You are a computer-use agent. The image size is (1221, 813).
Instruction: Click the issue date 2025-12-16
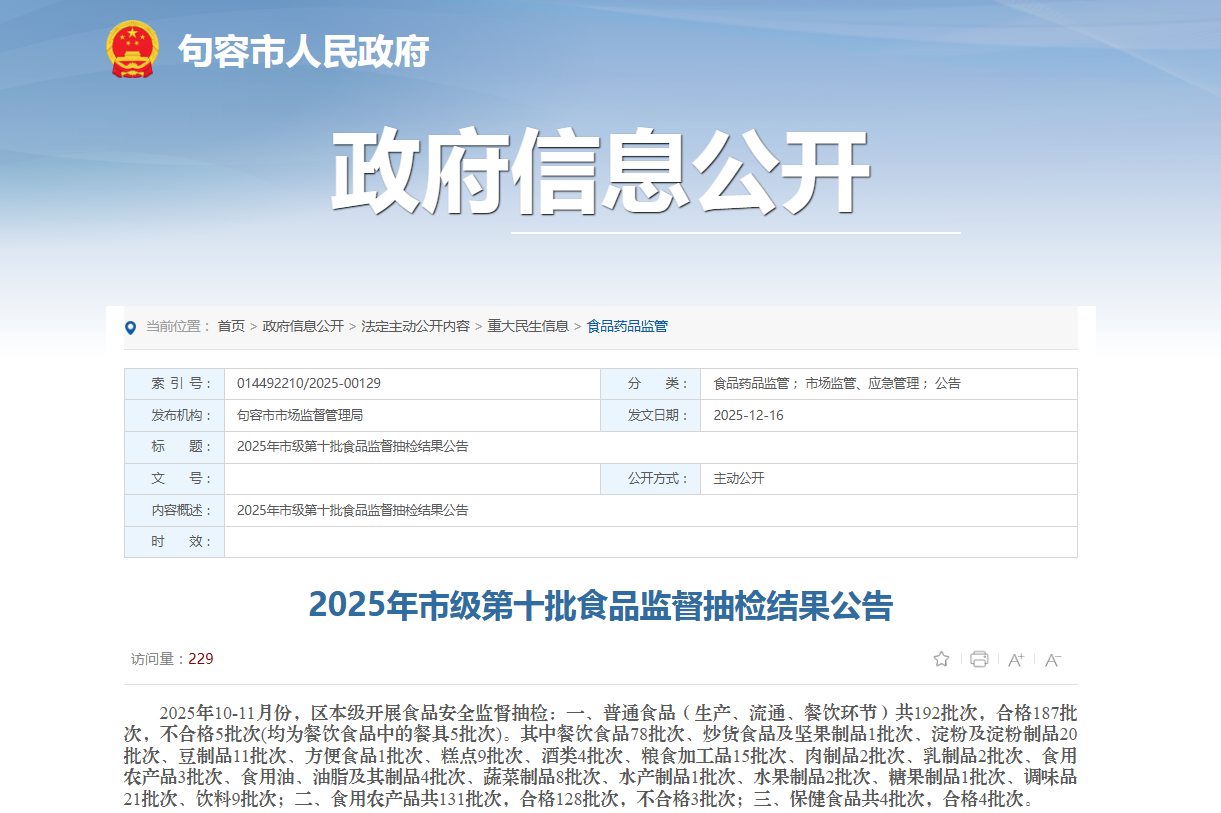tap(748, 415)
